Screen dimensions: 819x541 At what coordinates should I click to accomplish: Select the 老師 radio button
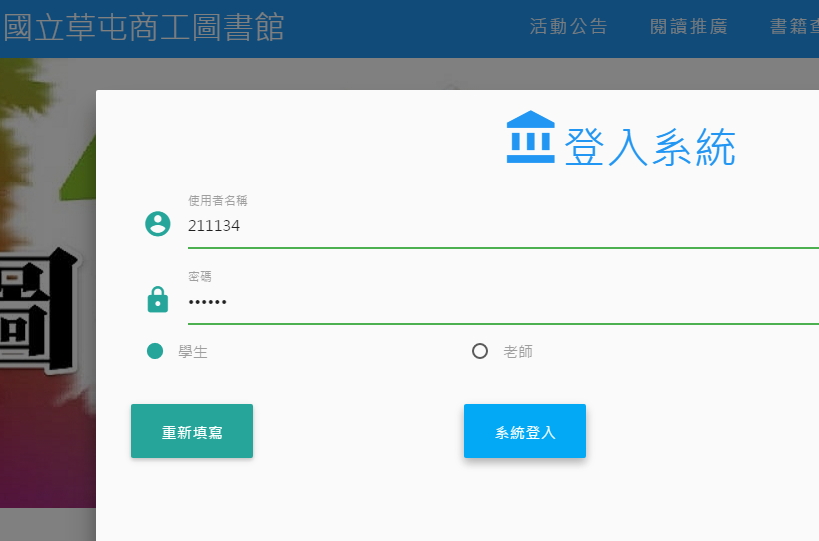pyautogui.click(x=480, y=351)
